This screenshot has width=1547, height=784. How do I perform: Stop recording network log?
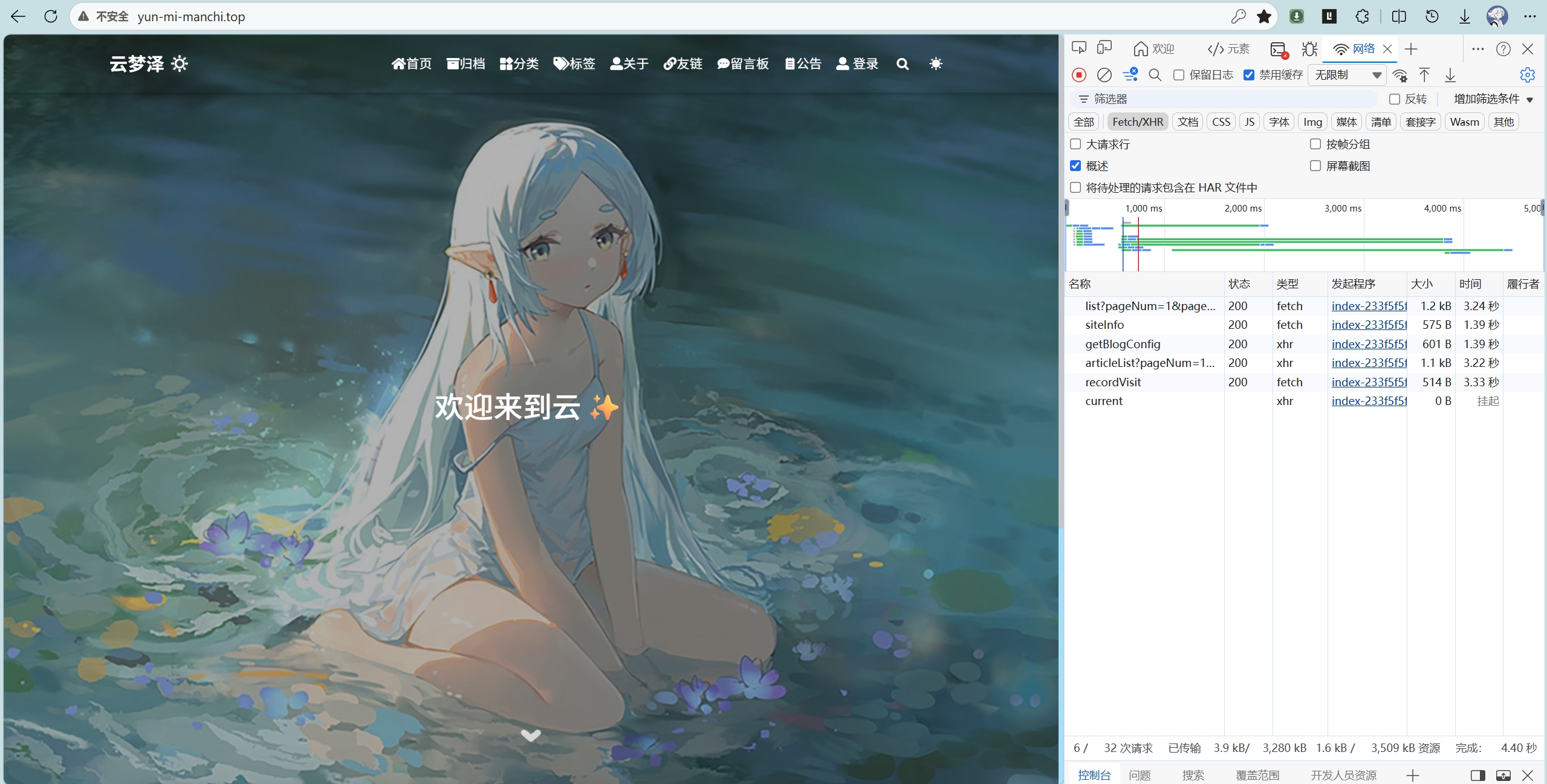[1079, 75]
